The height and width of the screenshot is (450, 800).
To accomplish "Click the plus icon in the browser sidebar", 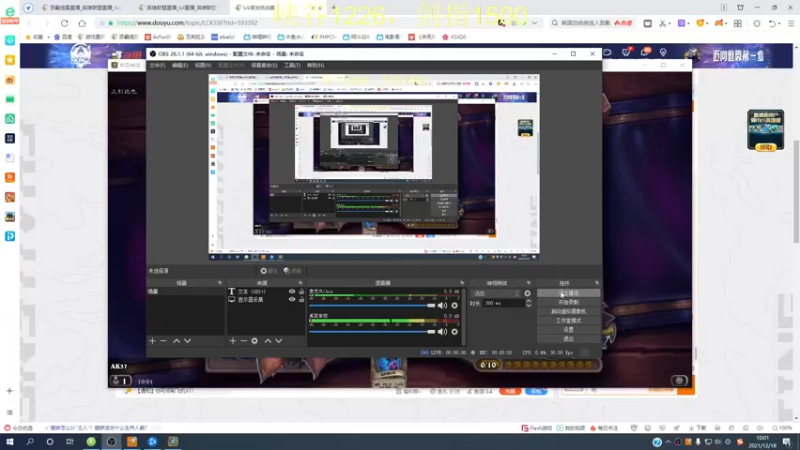I will pos(9,391).
